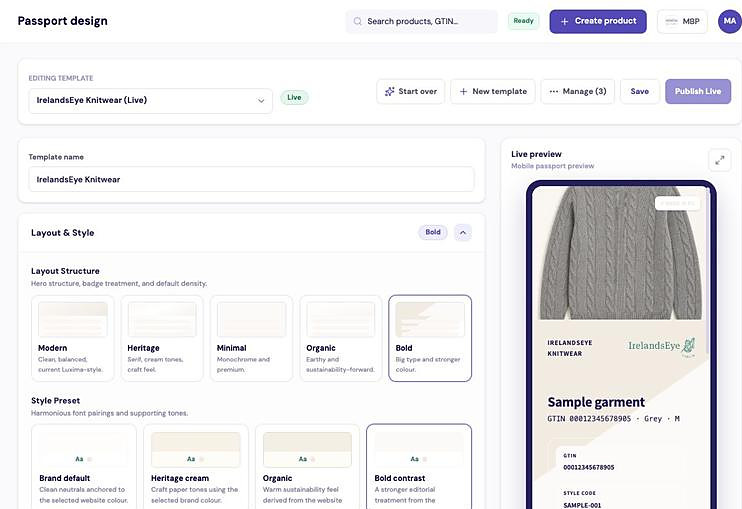Click the sweater image in live preview
This screenshot has height=509, width=742.
point(620,253)
